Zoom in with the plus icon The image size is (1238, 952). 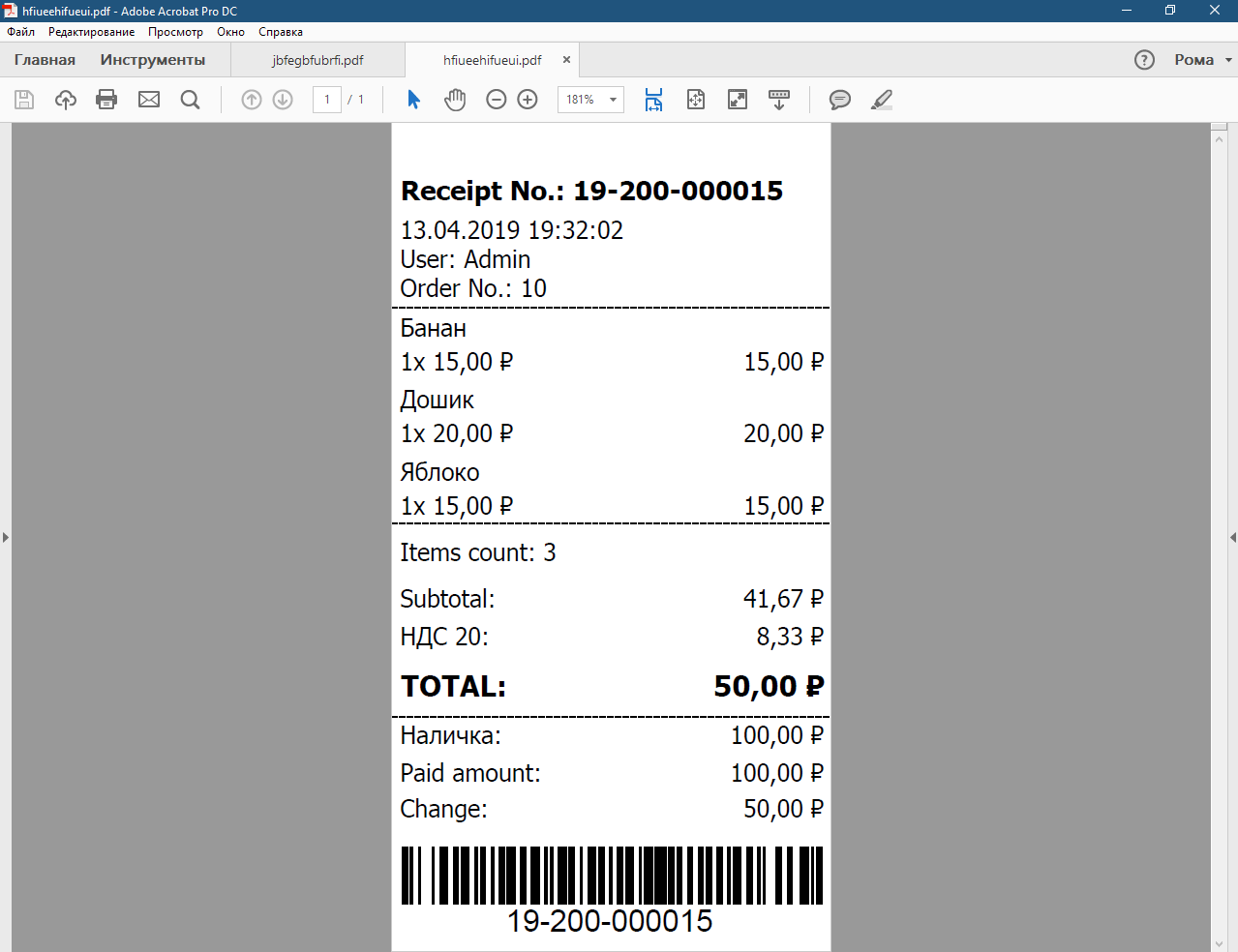coord(528,100)
